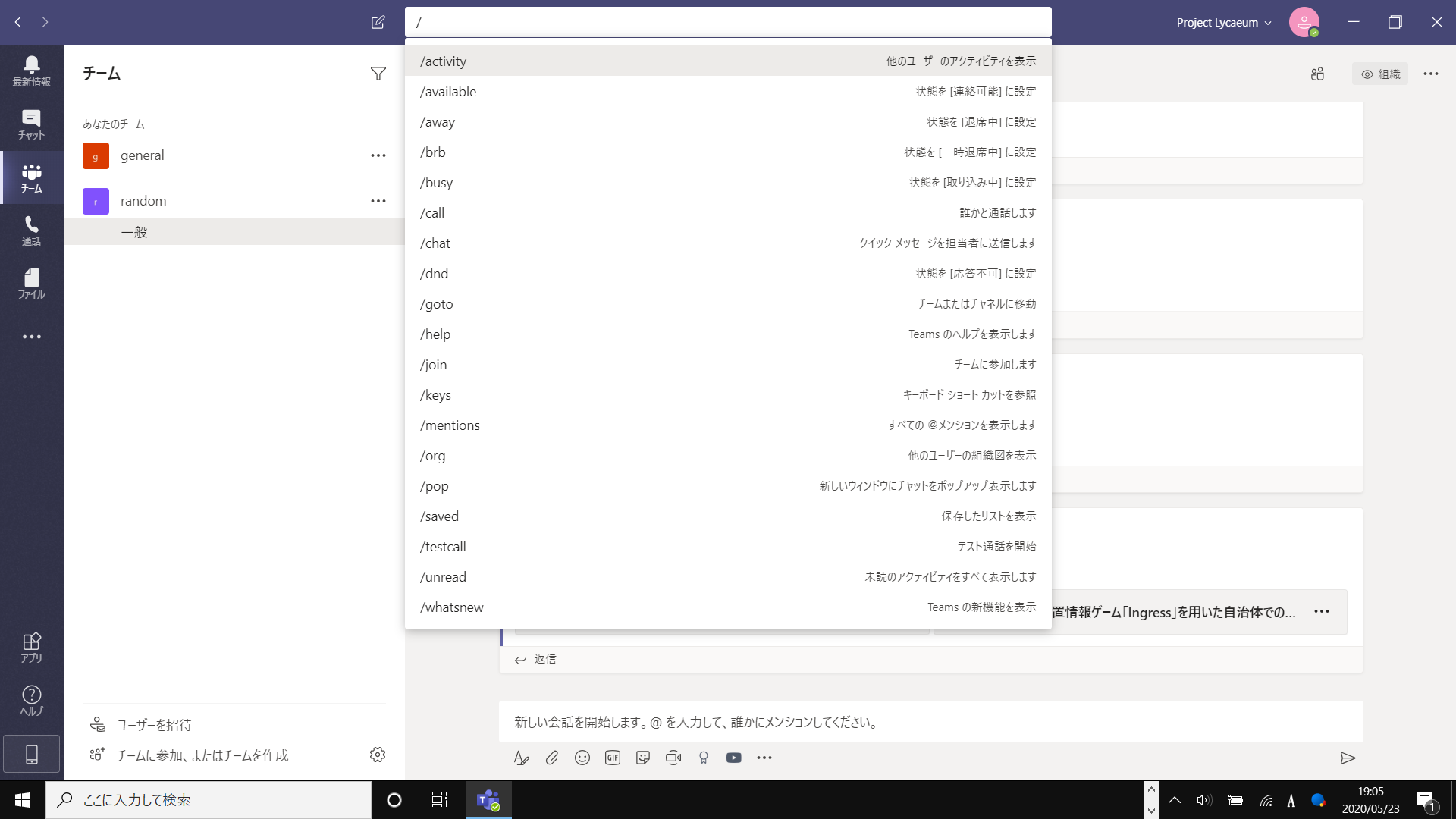1456x819 pixels.
Task: Switch to the 組織 view
Action: point(1380,74)
